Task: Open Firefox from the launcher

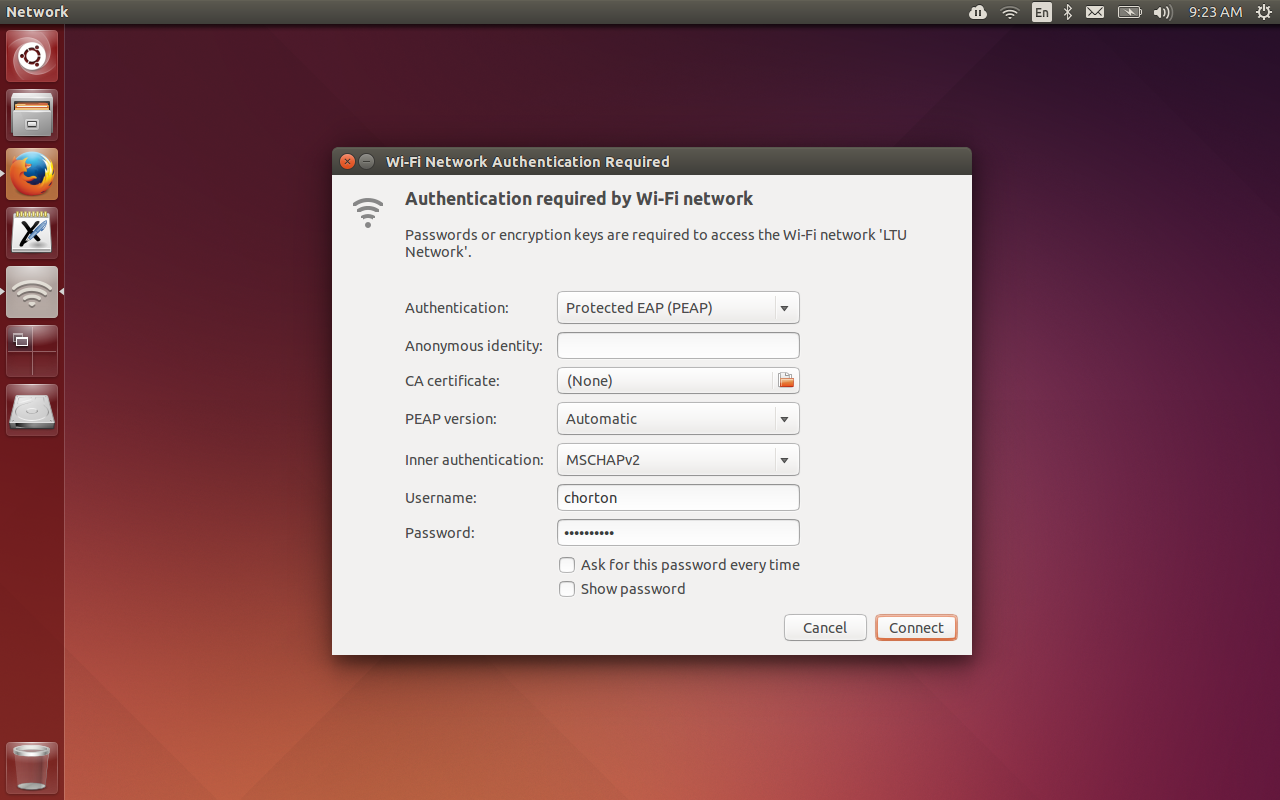Action: [x=32, y=174]
